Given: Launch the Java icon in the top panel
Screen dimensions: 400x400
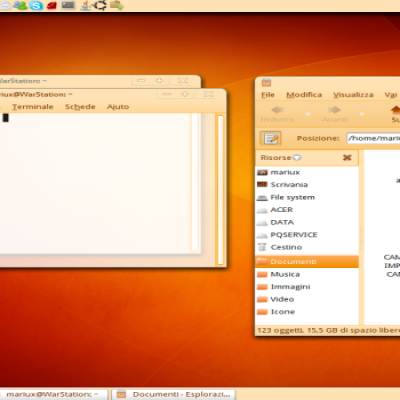Looking at the screenshot, I should pyautogui.click(x=86, y=5).
